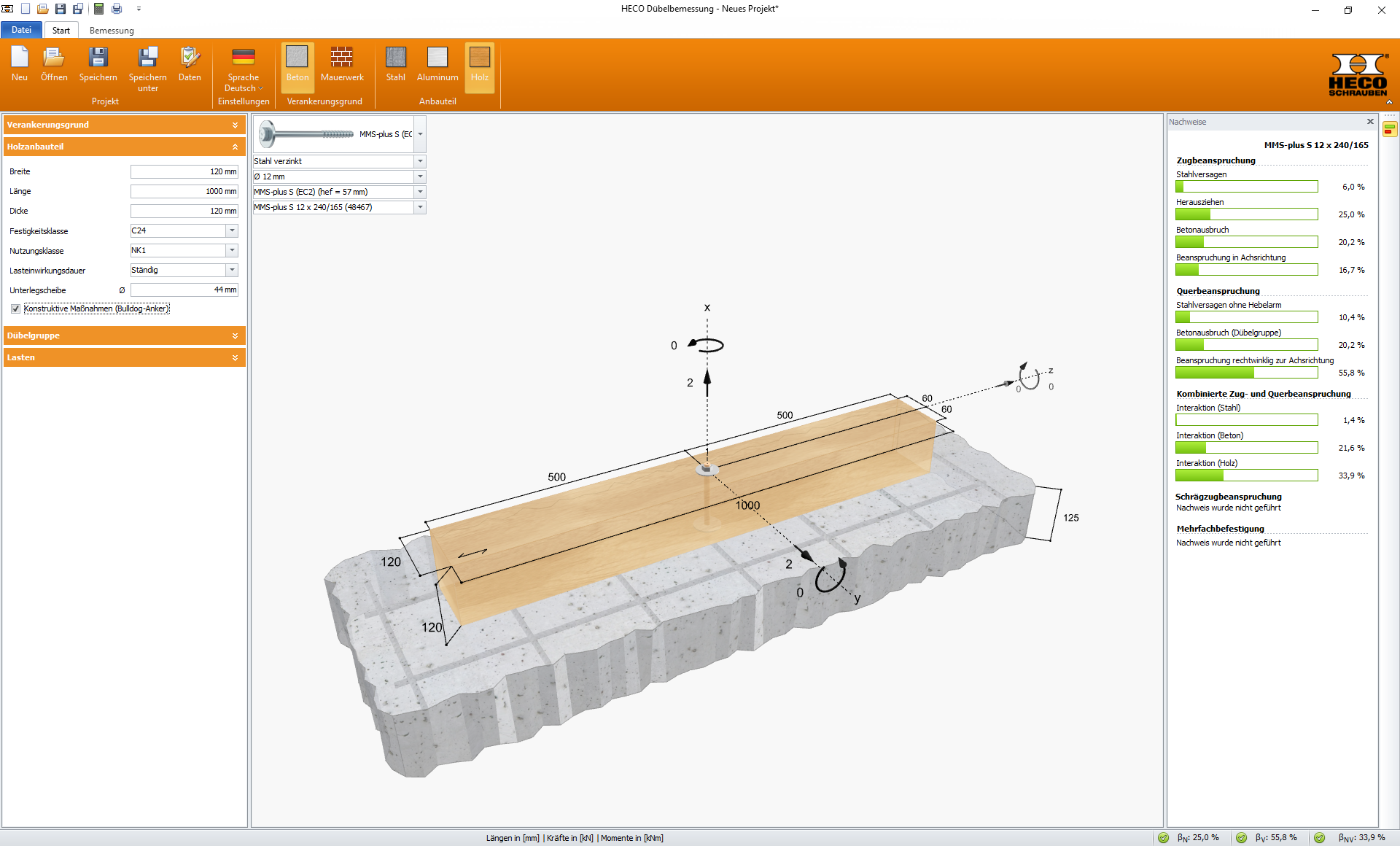
Task: Switch to the Start tab
Action: pos(61,31)
